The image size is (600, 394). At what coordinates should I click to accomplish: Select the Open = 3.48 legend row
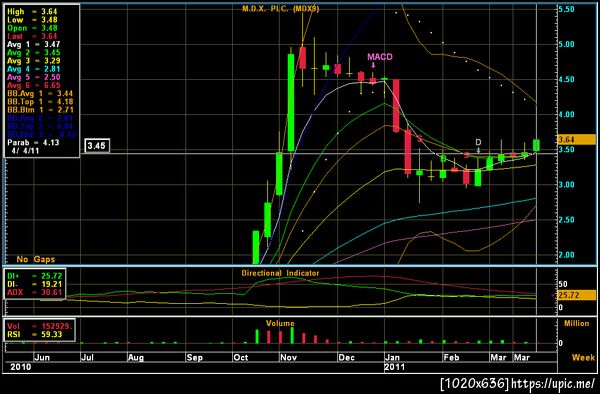tap(32, 28)
